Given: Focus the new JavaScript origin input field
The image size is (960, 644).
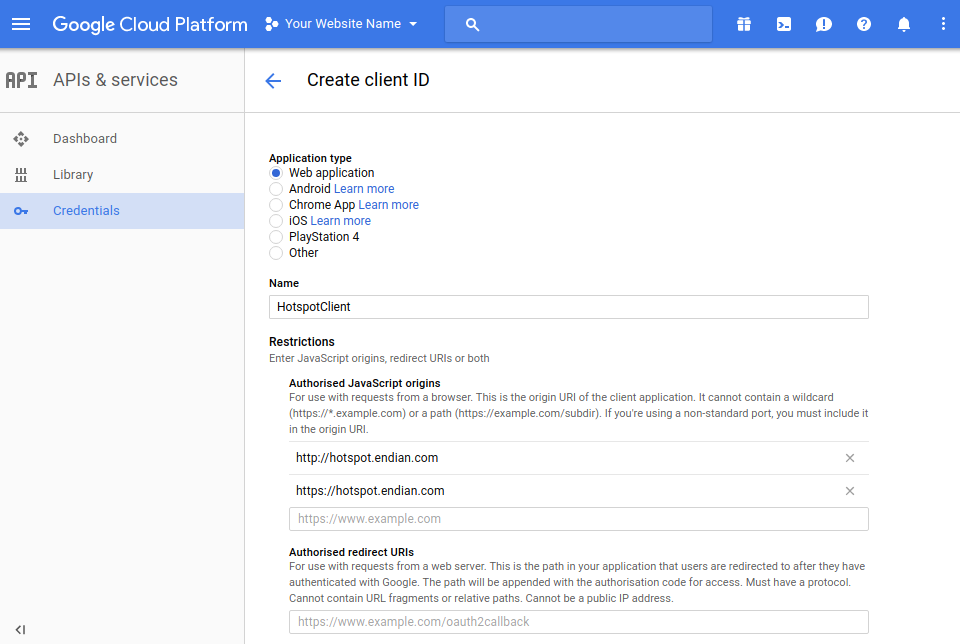Looking at the screenshot, I should 579,519.
